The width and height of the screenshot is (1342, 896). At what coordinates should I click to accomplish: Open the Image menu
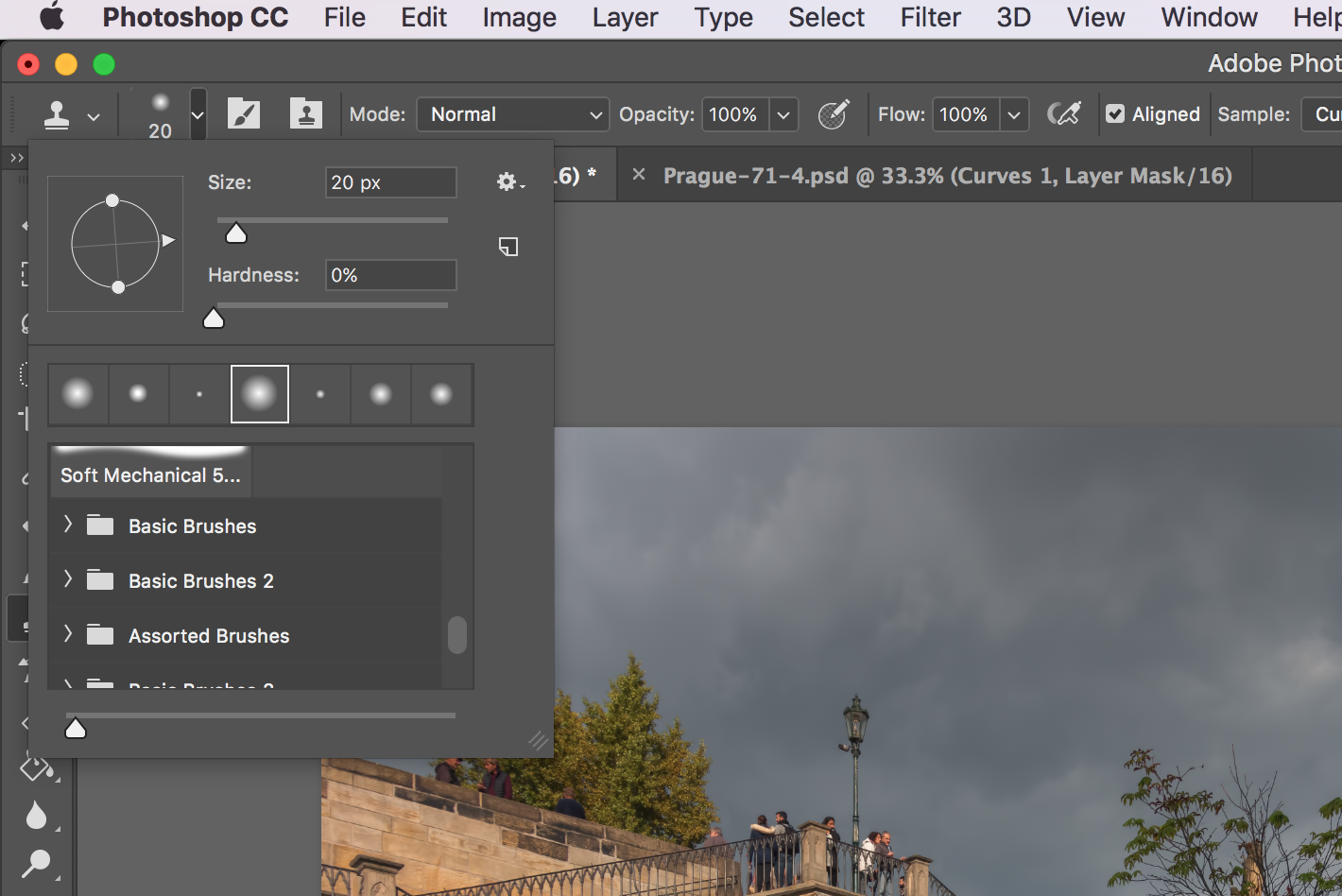click(x=520, y=17)
